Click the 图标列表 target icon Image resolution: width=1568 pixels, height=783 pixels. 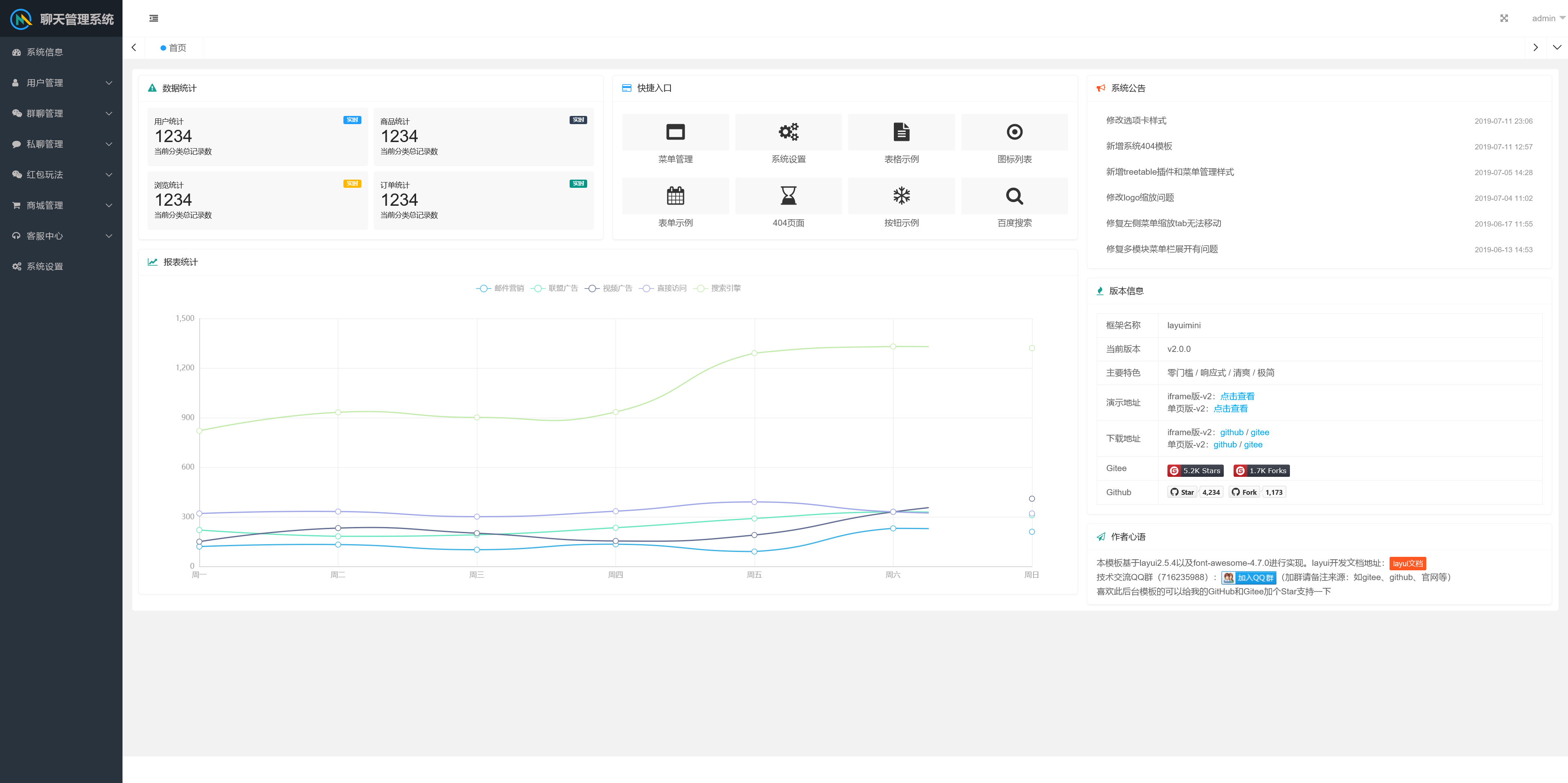(1014, 132)
